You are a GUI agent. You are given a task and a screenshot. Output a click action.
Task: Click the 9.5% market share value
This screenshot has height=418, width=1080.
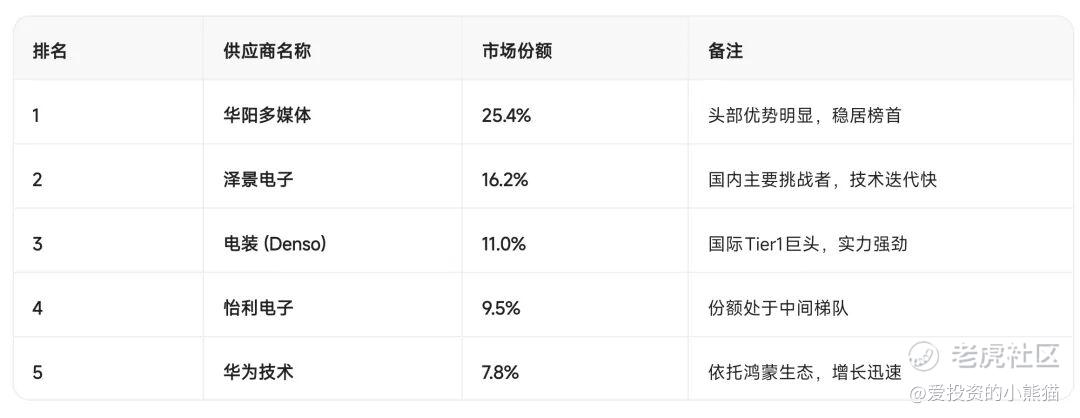(x=501, y=308)
